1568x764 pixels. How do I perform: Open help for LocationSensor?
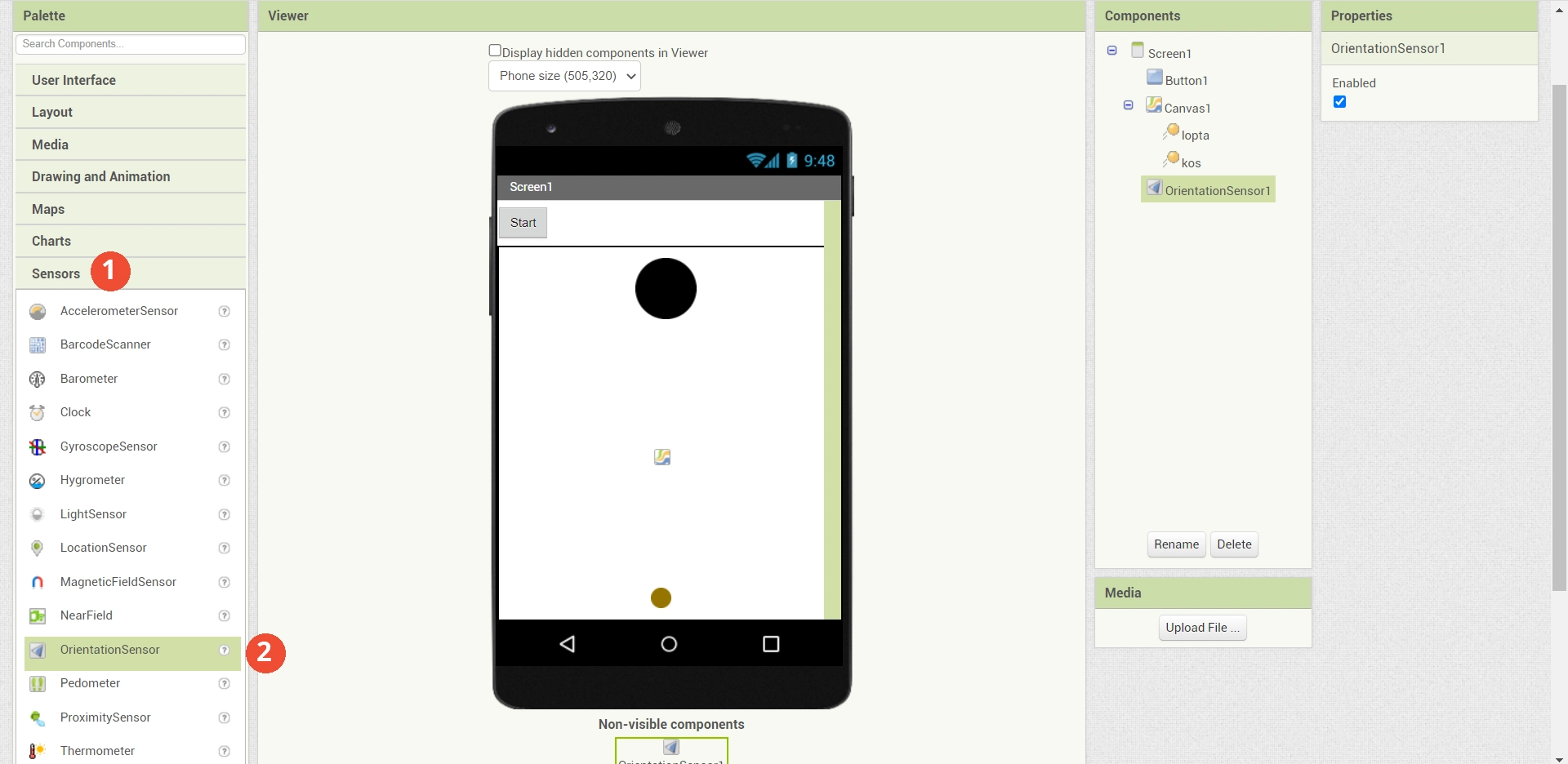click(225, 549)
